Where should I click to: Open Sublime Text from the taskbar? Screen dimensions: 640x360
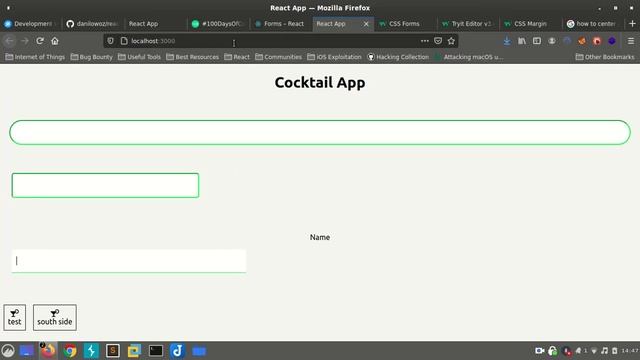[x=113, y=351]
